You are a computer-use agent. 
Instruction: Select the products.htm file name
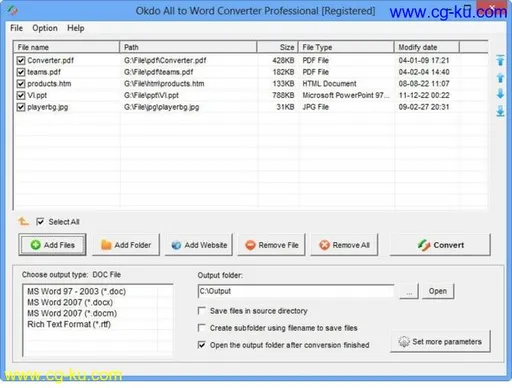click(x=49, y=84)
